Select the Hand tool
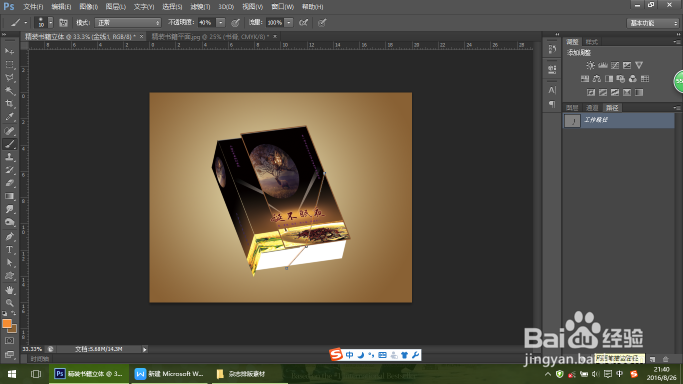The width and height of the screenshot is (683, 384). click(x=9, y=290)
